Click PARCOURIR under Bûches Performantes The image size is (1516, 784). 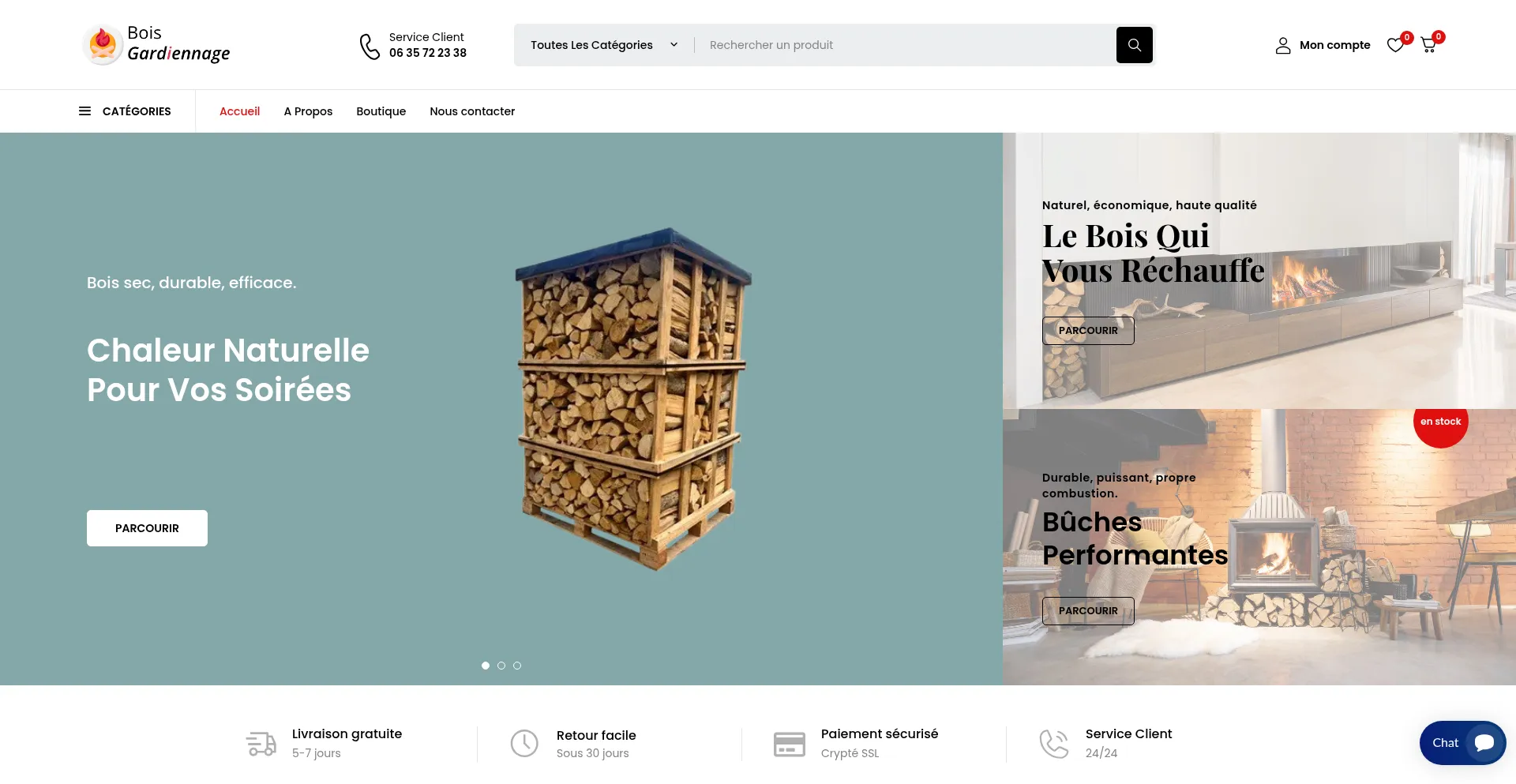click(1088, 611)
